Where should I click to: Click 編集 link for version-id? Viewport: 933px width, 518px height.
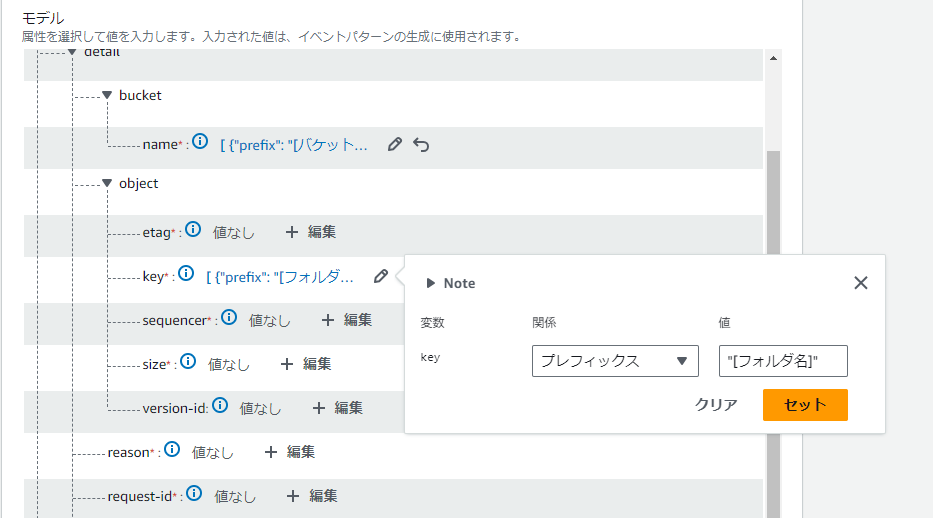tap(349, 408)
